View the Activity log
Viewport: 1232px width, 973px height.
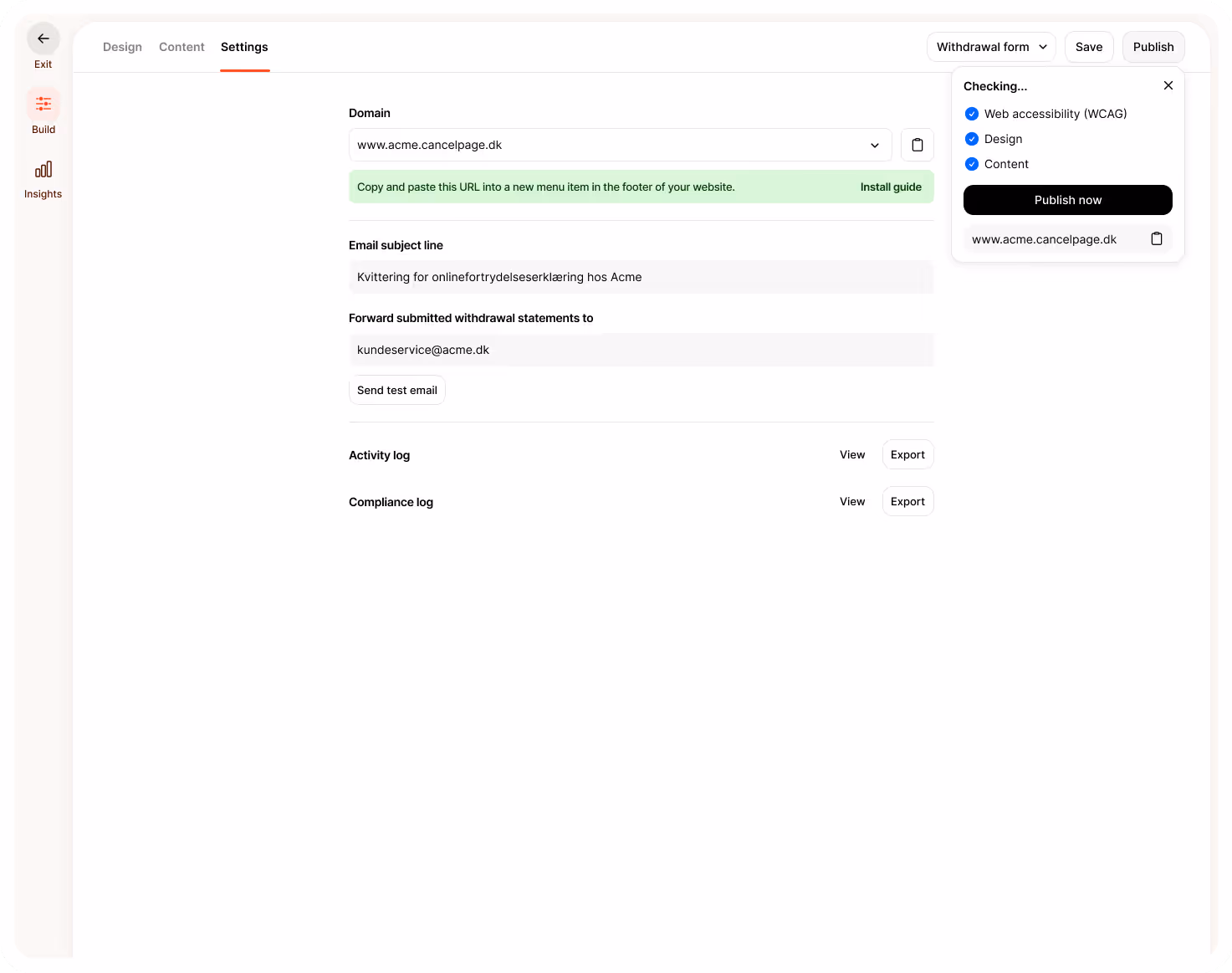pyautogui.click(x=852, y=454)
